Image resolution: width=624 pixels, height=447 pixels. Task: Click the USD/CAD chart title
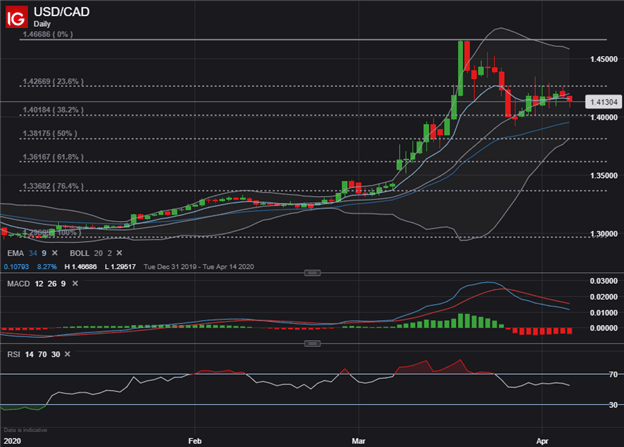[62, 12]
